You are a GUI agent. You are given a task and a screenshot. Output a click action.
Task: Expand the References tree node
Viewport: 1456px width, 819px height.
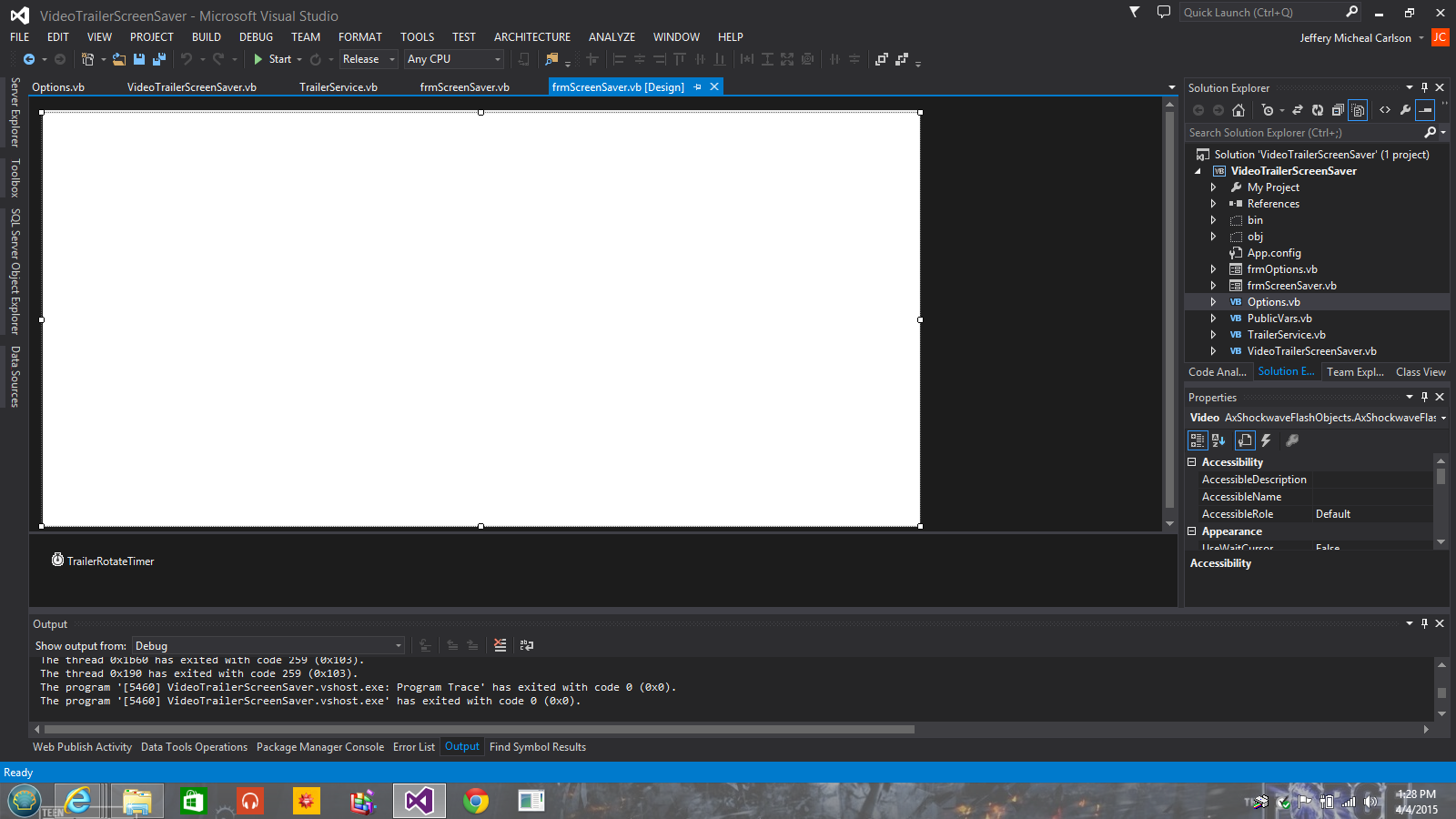click(x=1213, y=204)
